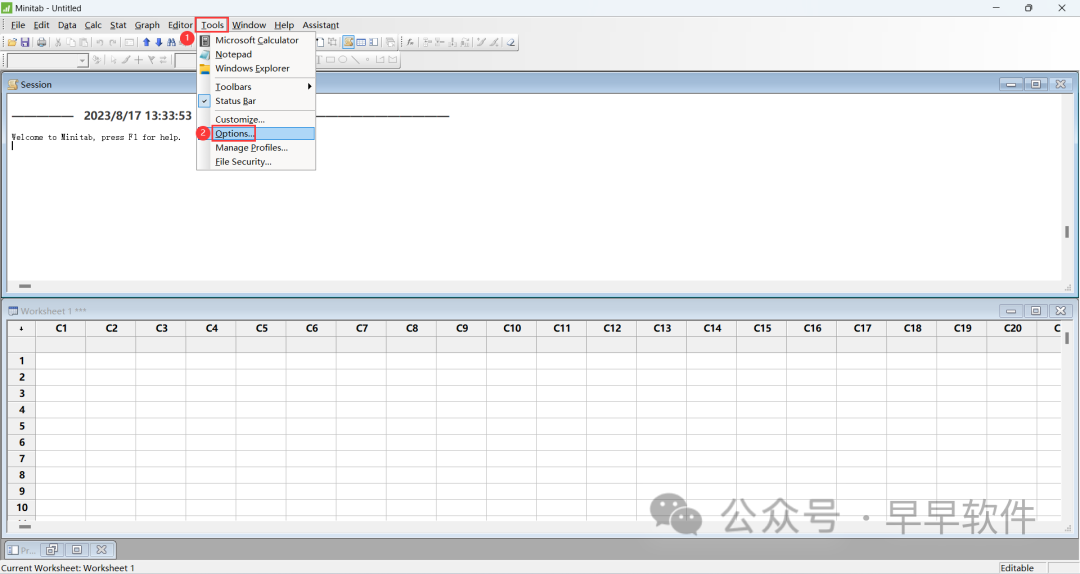Click the Open Project folder icon

[12, 42]
